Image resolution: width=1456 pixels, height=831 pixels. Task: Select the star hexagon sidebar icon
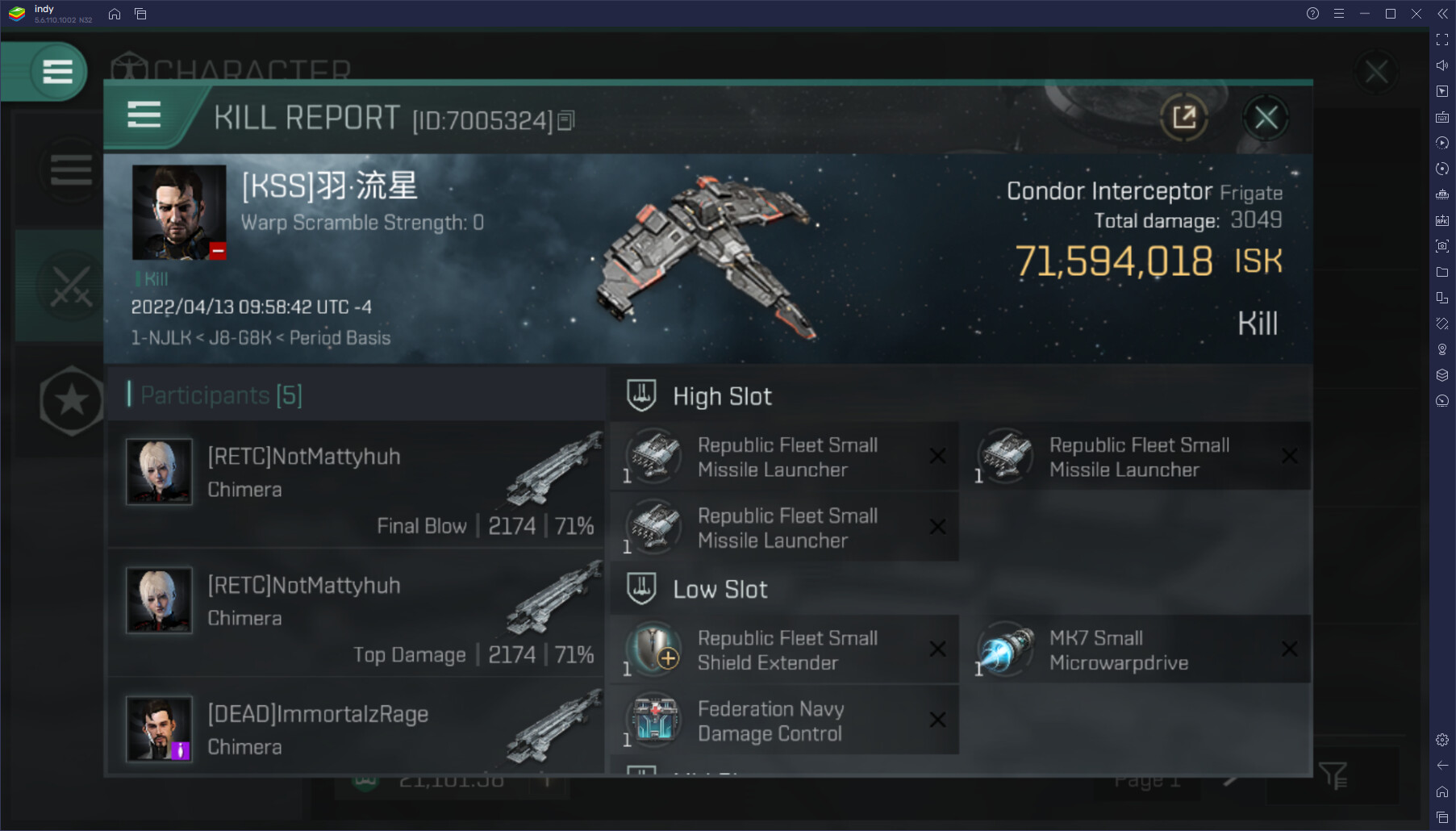tap(72, 400)
